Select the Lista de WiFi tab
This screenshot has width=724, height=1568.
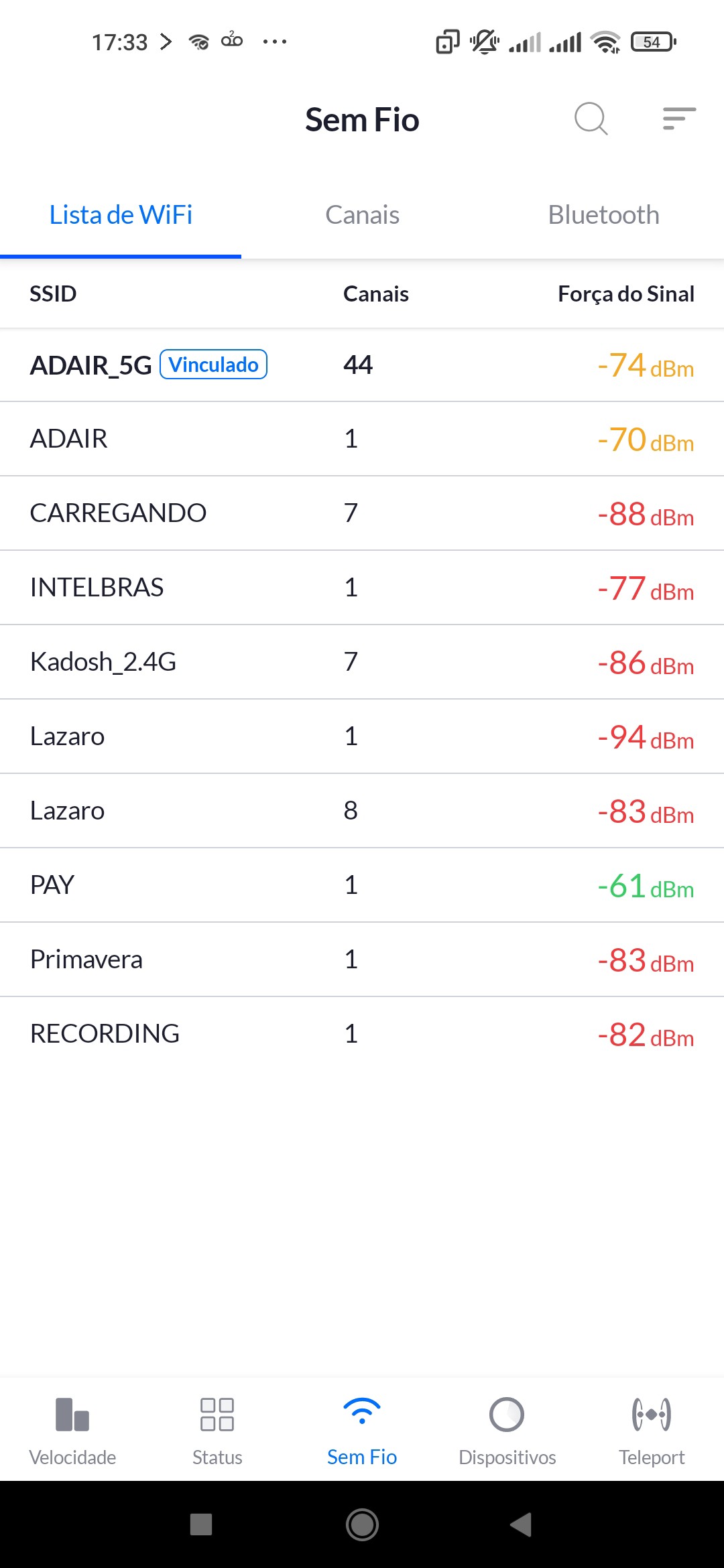(121, 215)
